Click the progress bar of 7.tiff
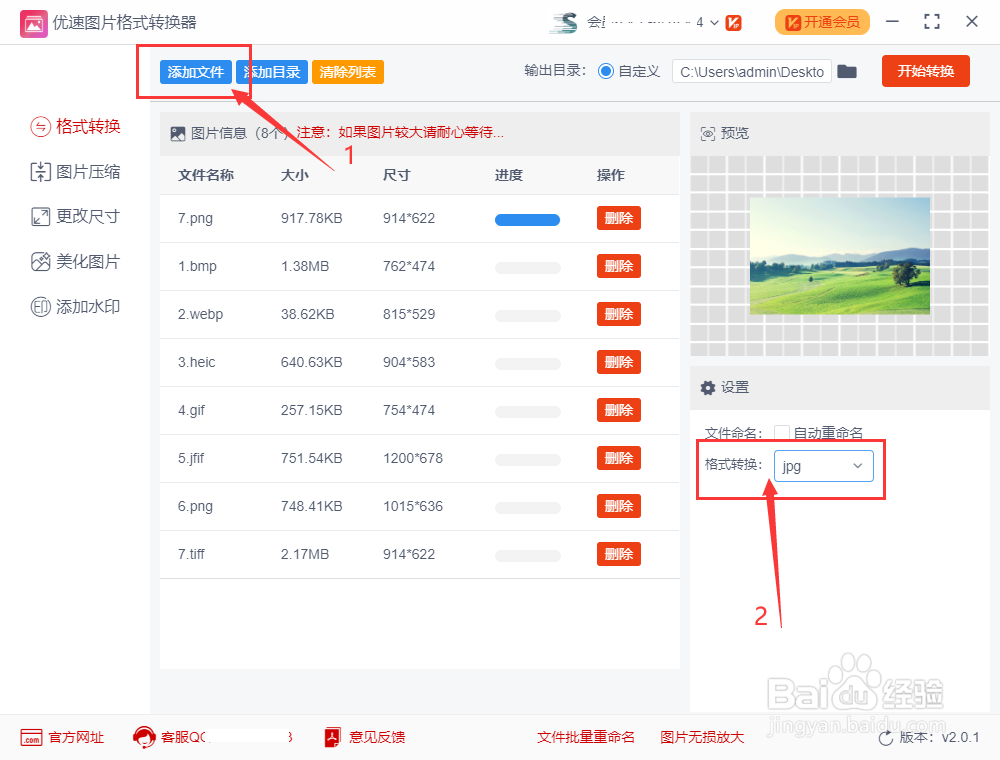 coord(527,556)
